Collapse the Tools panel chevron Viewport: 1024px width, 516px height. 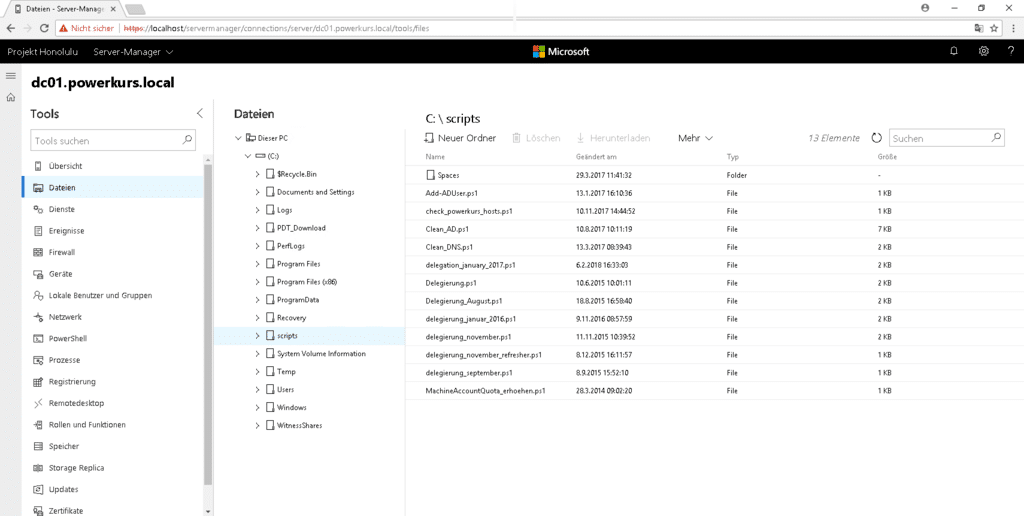click(x=200, y=114)
